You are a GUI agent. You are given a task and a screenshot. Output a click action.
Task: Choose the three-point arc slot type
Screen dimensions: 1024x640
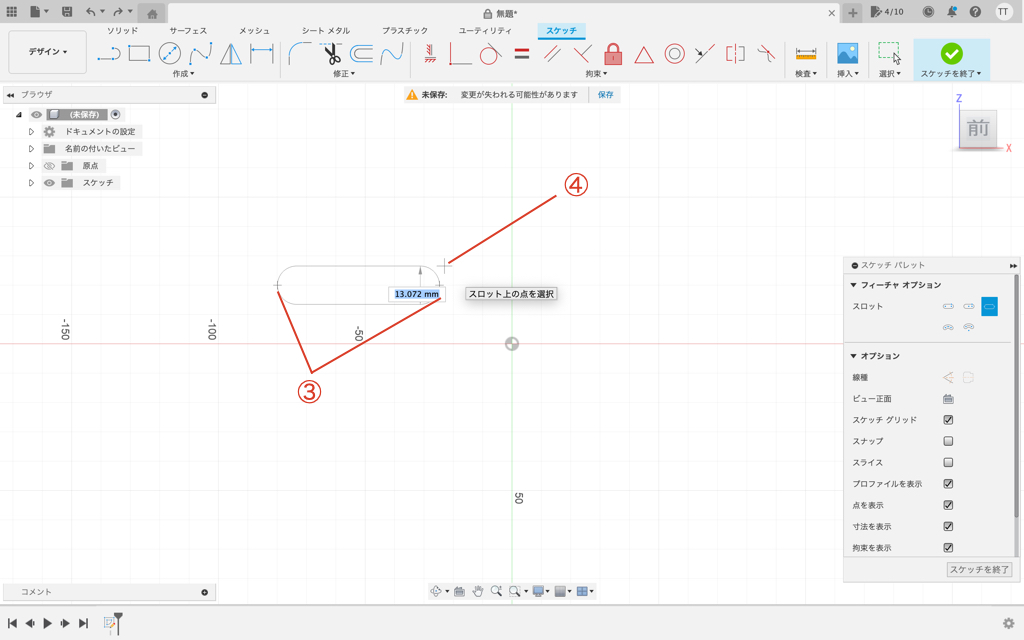pos(948,327)
